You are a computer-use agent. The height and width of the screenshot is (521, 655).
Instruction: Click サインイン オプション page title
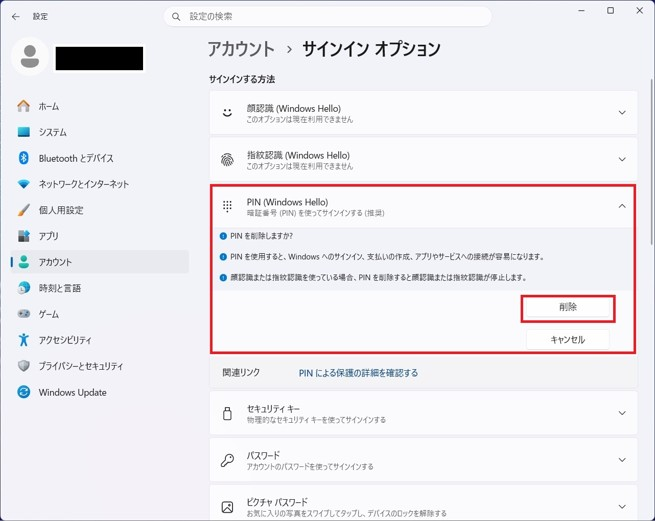(371, 49)
